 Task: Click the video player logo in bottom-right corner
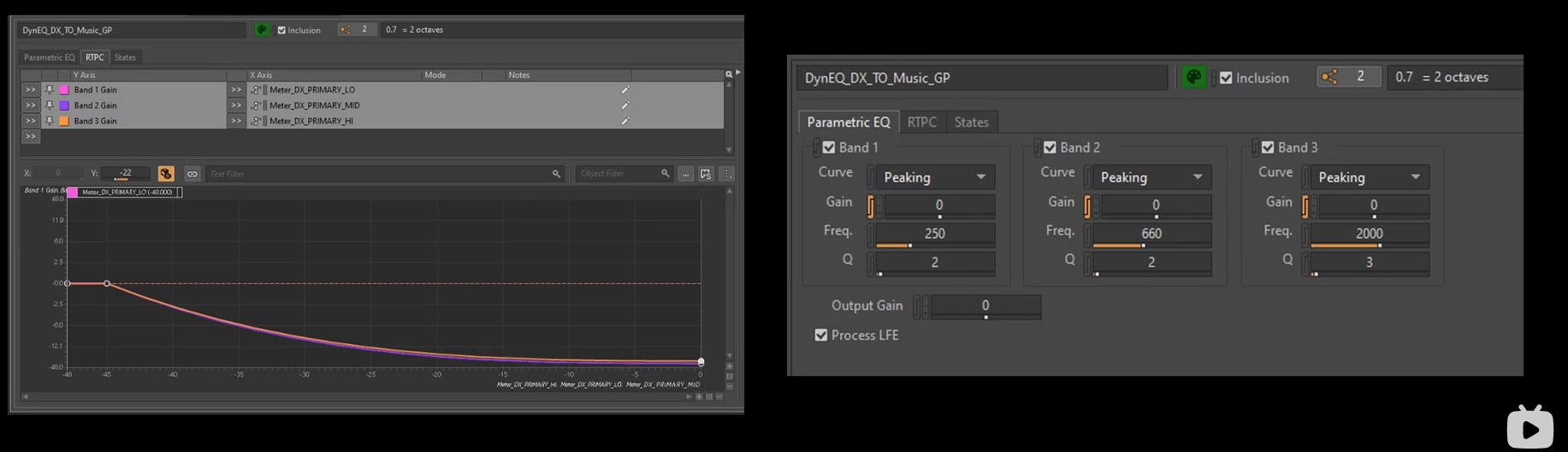click(1530, 426)
